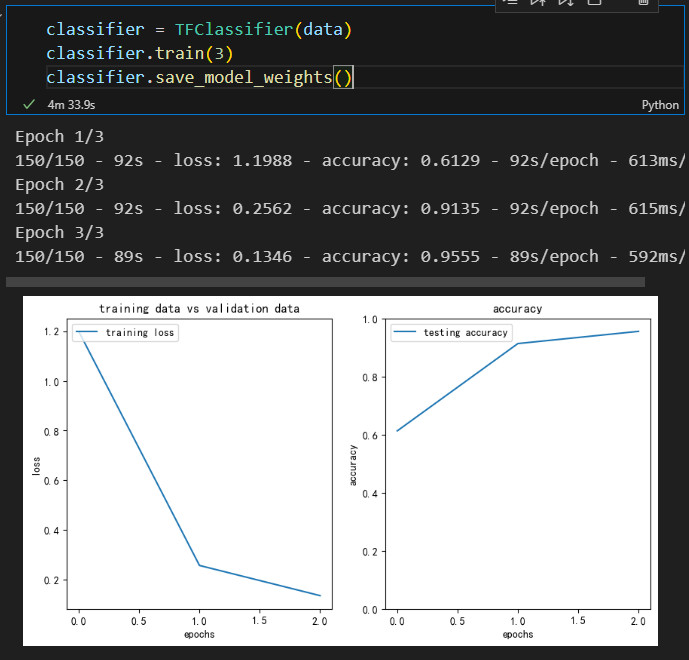This screenshot has height=660, width=689.
Task: Click the TFClassifier class name in code
Action: (x=234, y=30)
